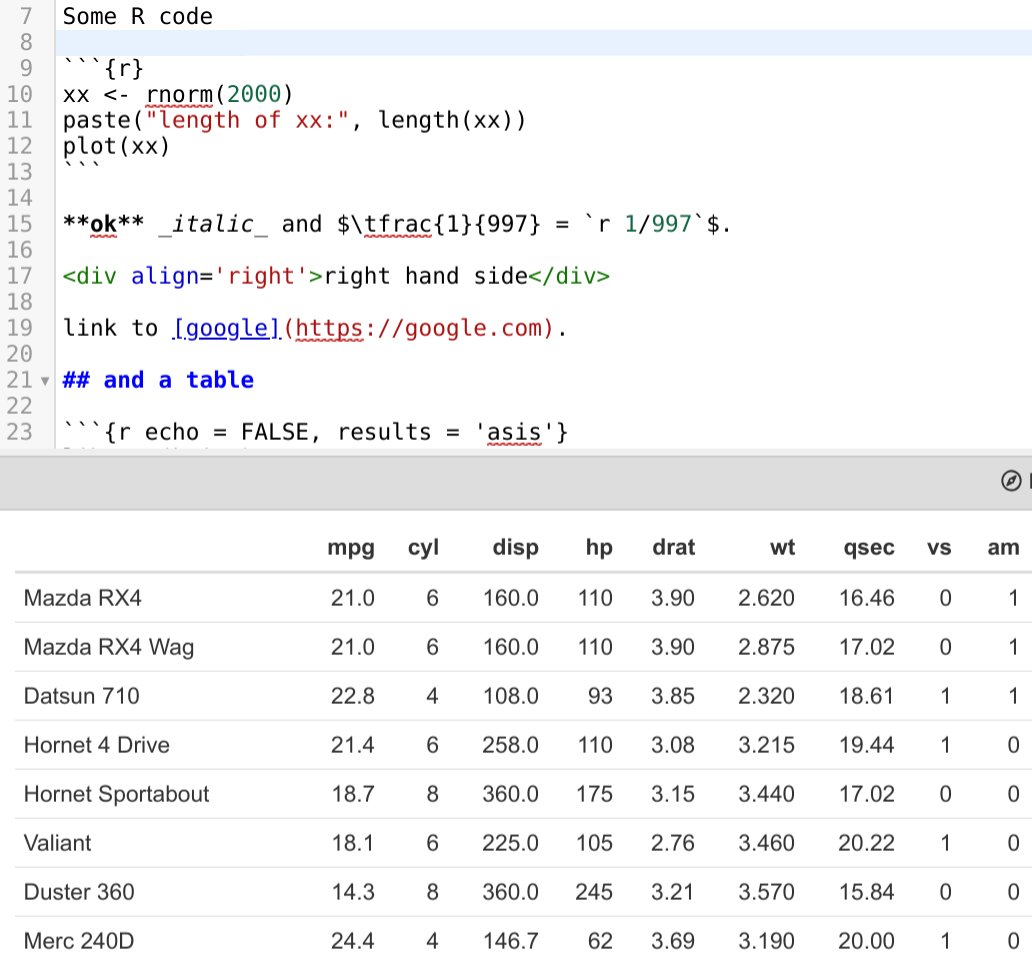Viewport: 1032px width, 958px height.
Task: Click the 2.76 drat value for Valiant
Action: point(673,843)
